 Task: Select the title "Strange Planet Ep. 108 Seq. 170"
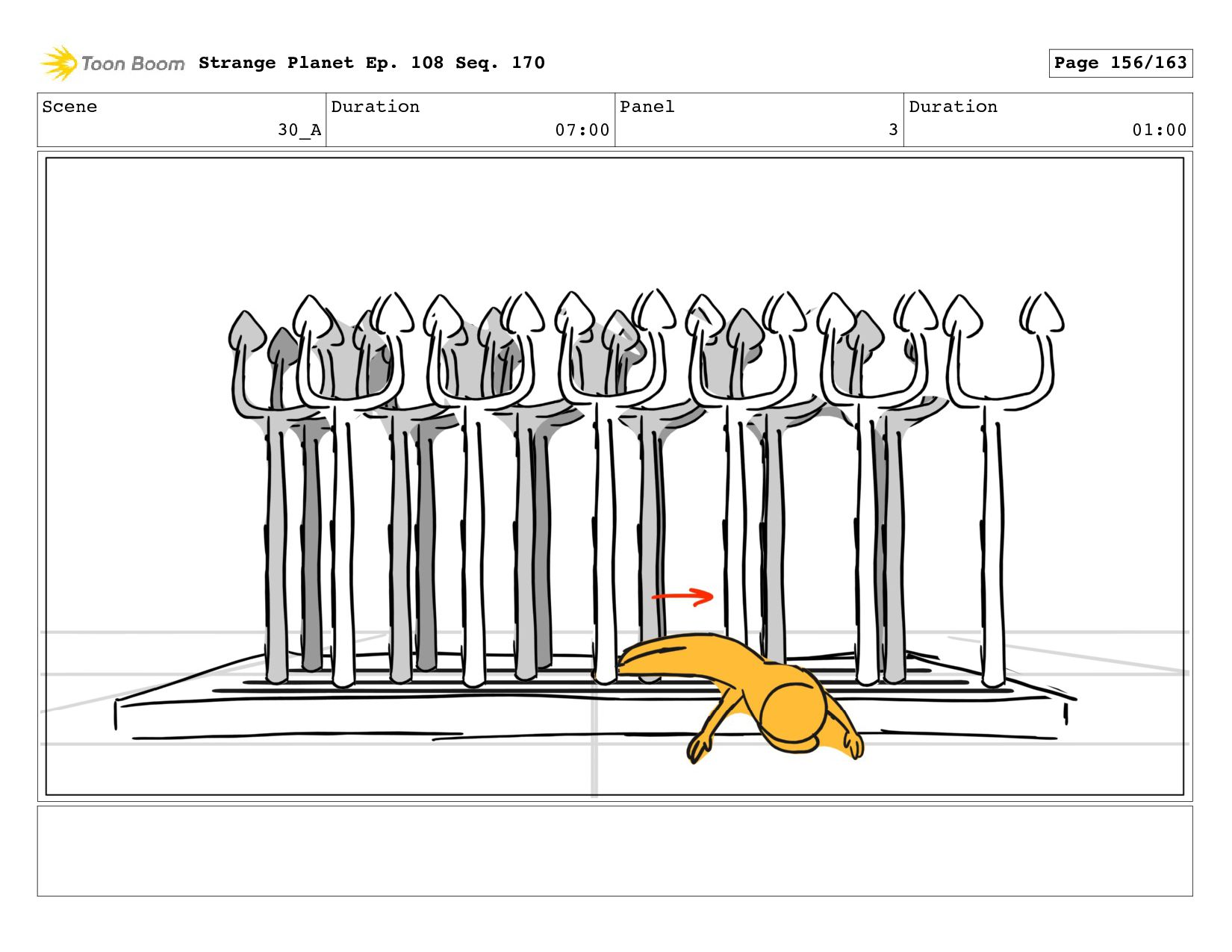click(372, 63)
